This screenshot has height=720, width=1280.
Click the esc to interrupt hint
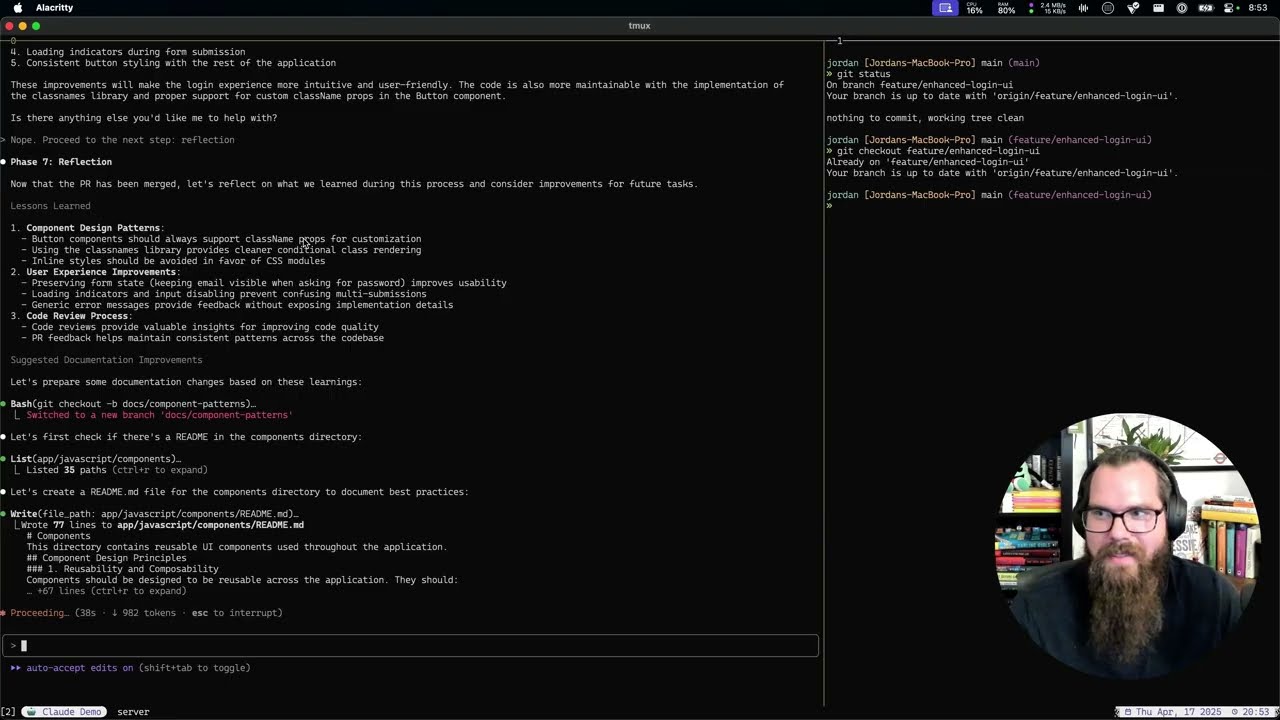(x=236, y=613)
